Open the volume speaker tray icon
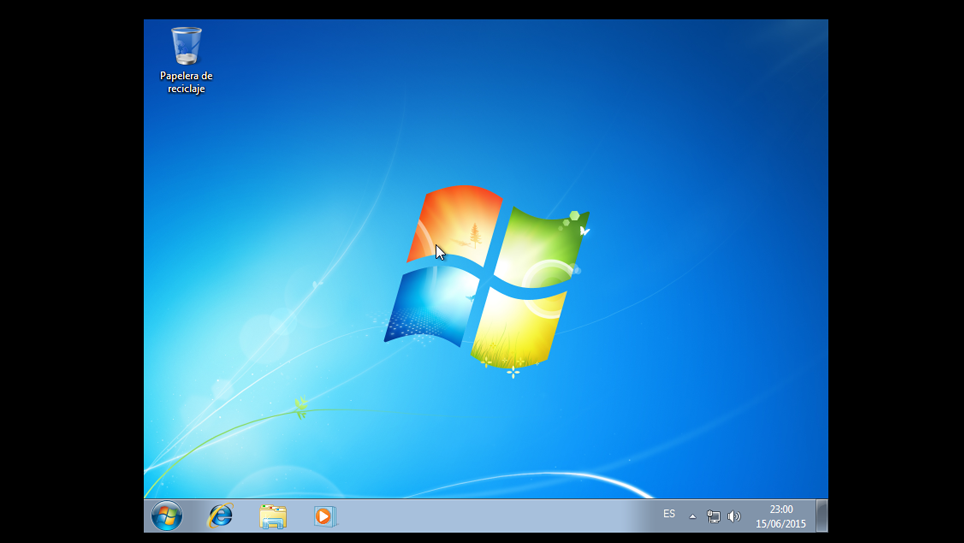This screenshot has width=964, height=543. [x=734, y=517]
